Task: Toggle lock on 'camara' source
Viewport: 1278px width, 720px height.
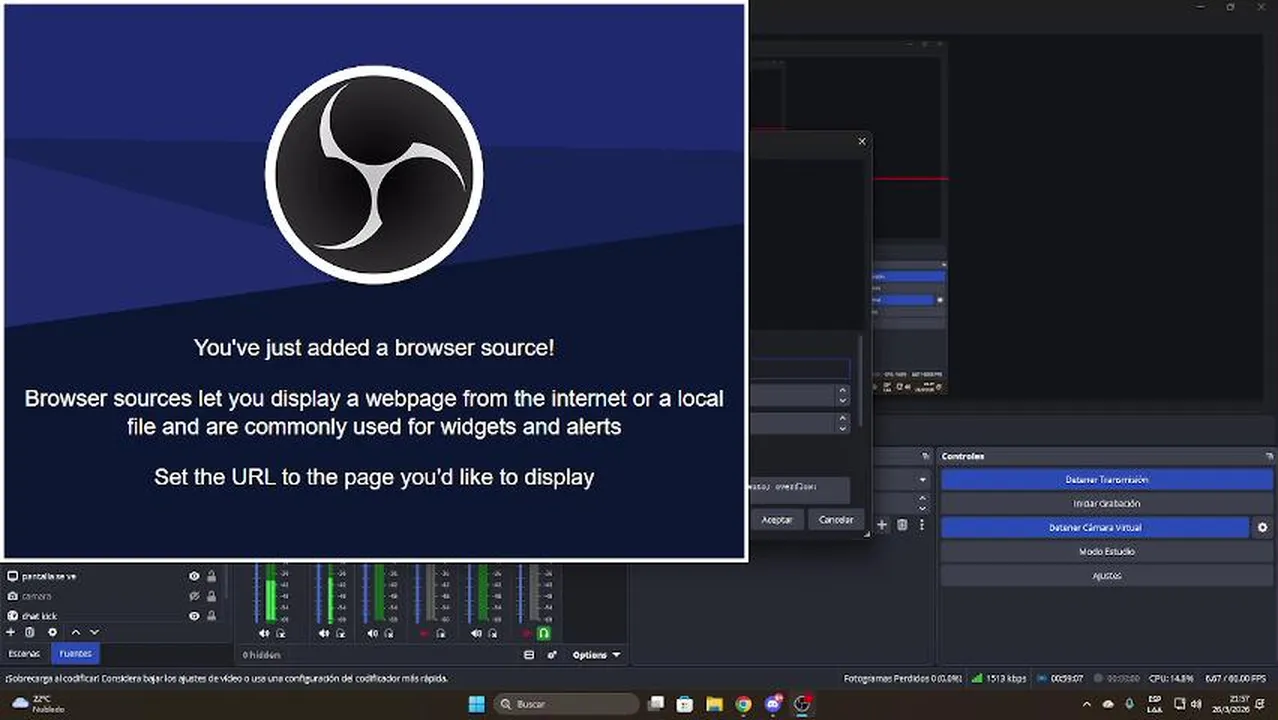Action: pyautogui.click(x=211, y=596)
